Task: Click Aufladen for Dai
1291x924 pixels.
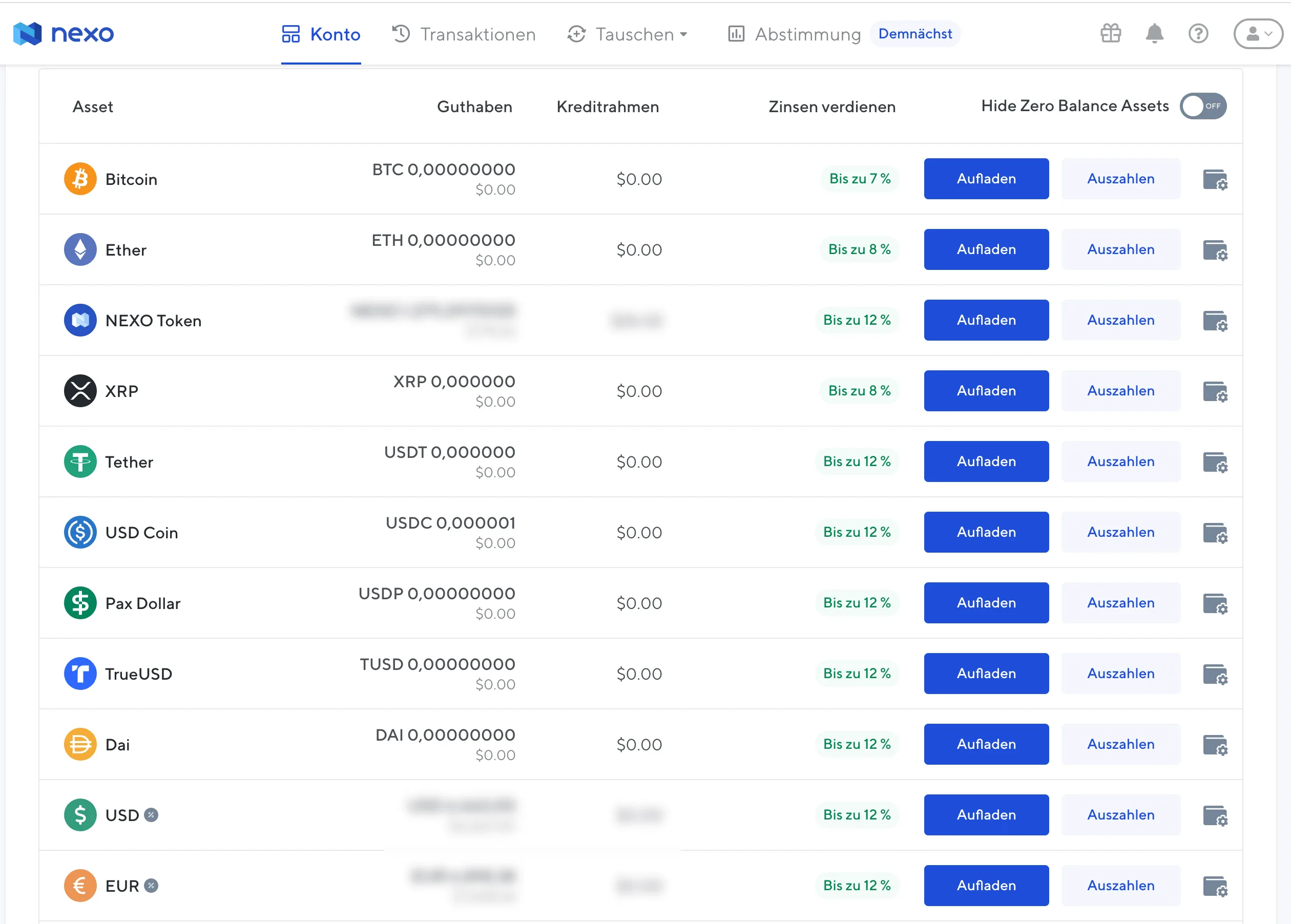Action: click(986, 744)
